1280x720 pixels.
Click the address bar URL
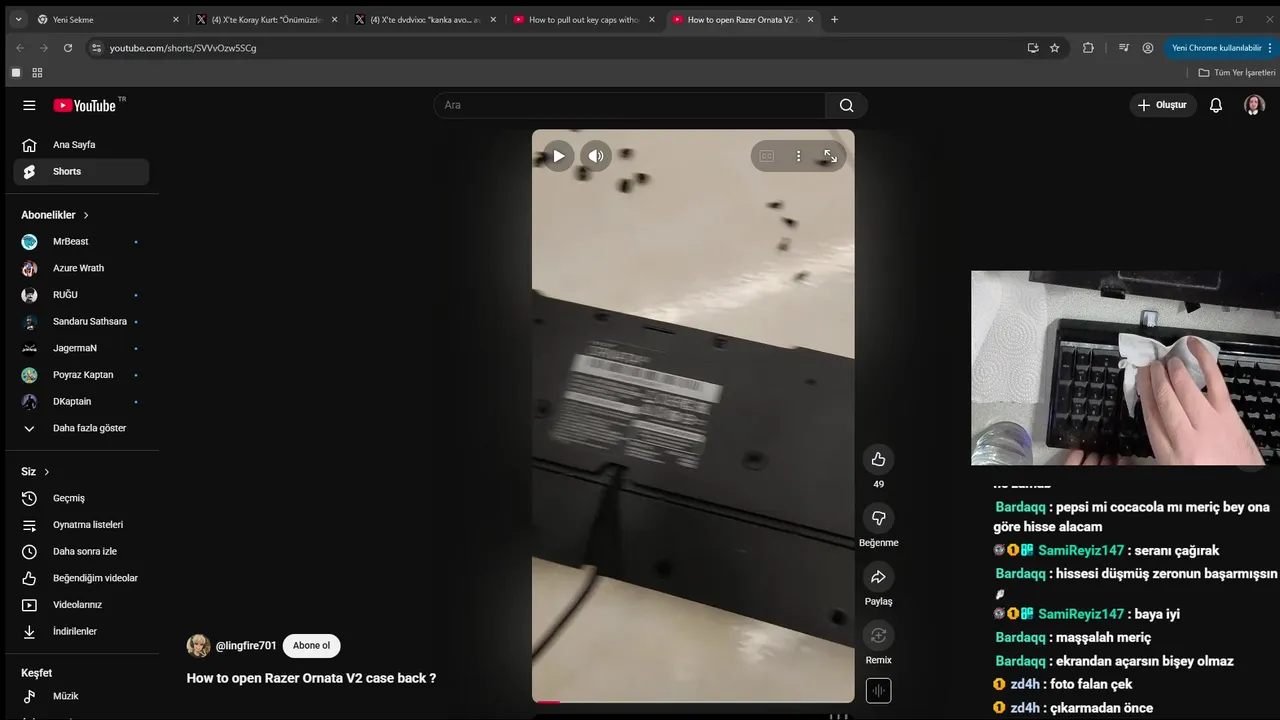183,48
